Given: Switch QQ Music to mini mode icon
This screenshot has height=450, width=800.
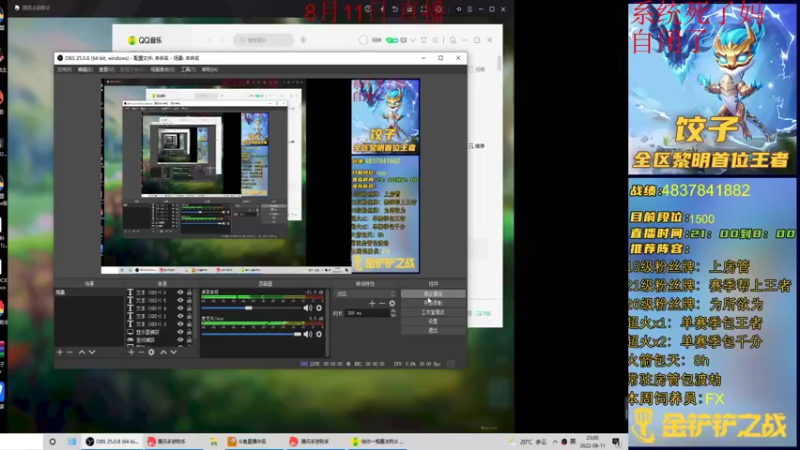Looking at the screenshot, I should 453,40.
